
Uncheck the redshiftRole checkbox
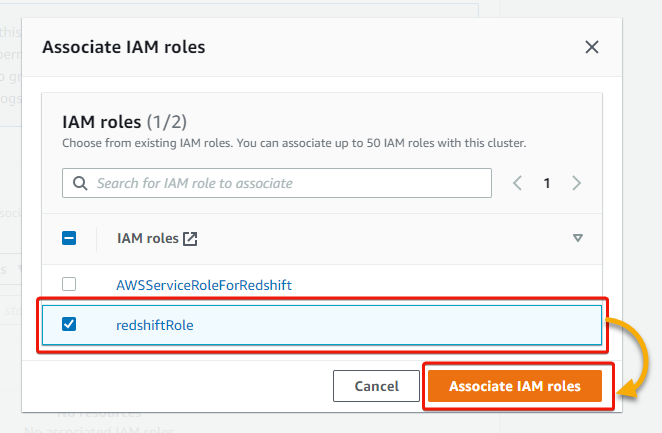coord(69,324)
